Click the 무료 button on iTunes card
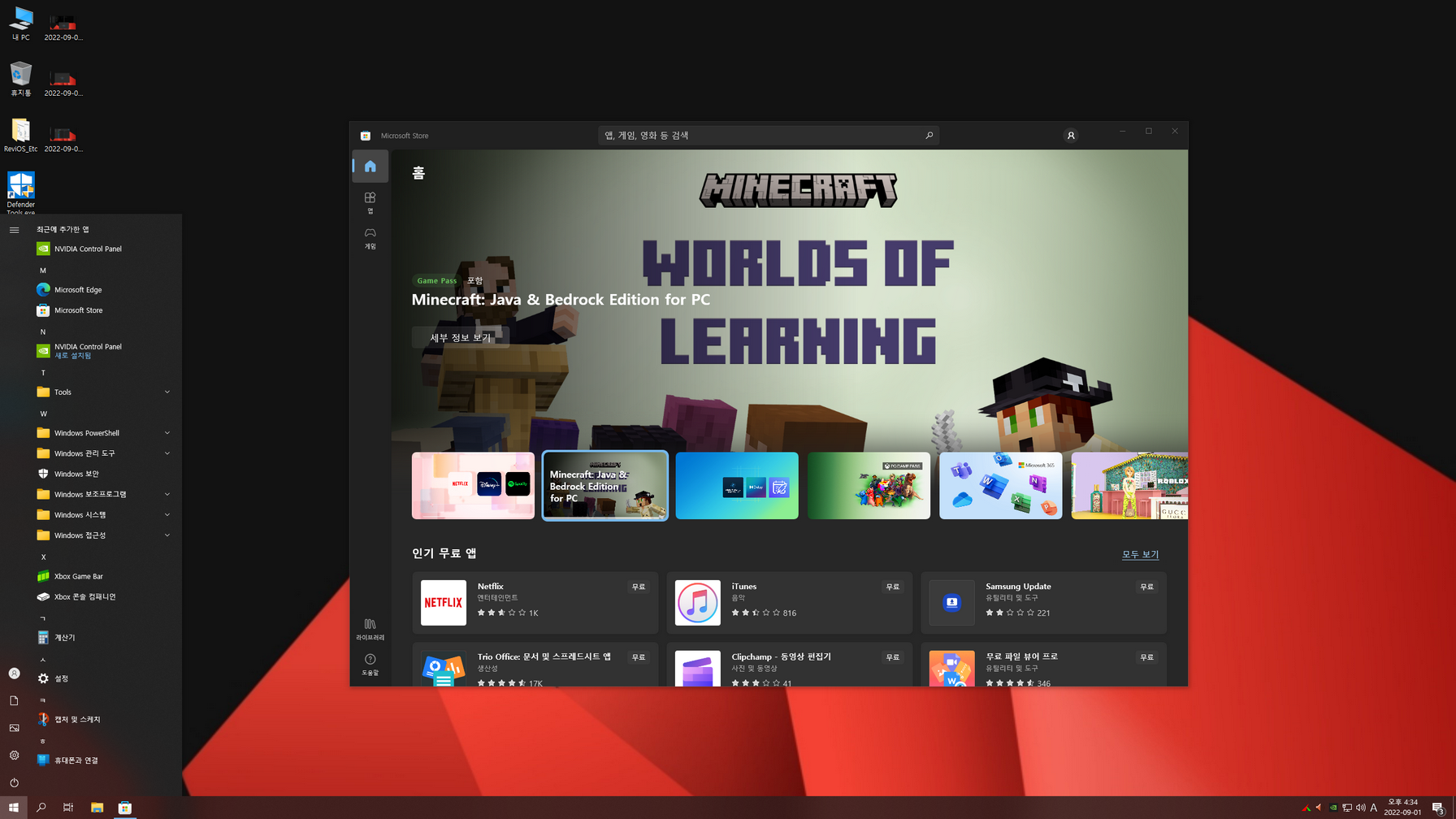 coord(892,587)
